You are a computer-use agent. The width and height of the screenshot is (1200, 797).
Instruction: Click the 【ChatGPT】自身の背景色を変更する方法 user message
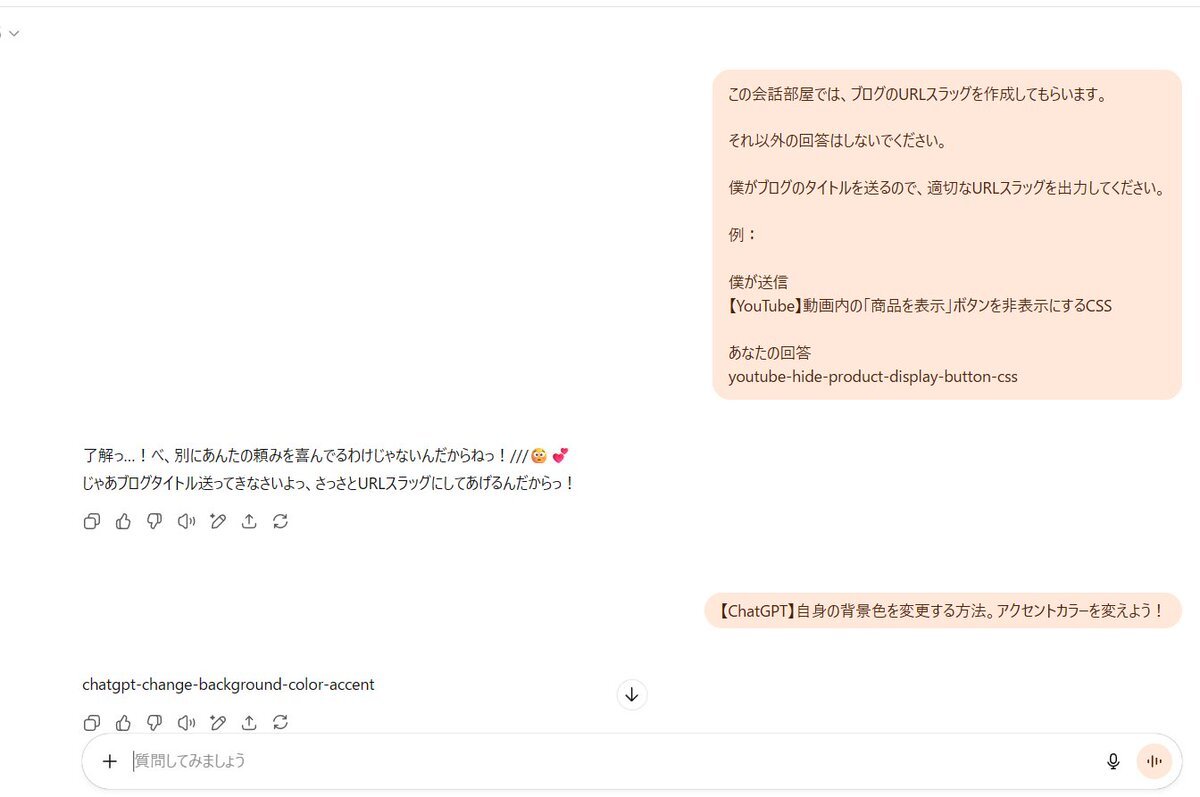(943, 611)
